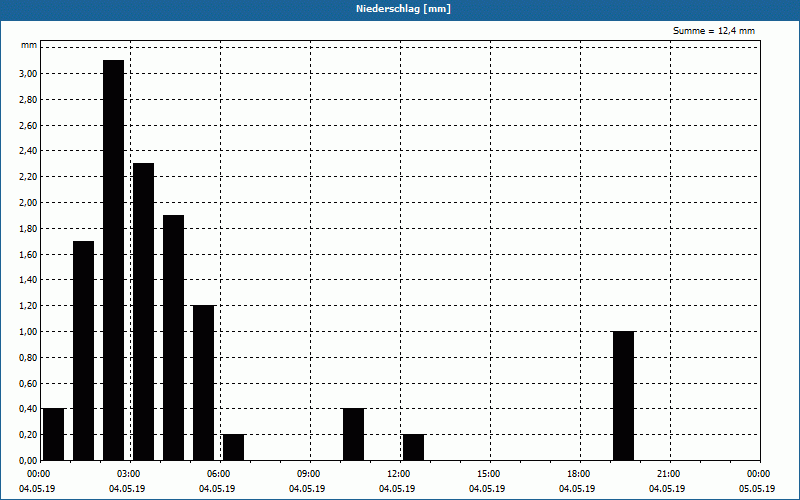The image size is (800, 500).
Task: Click the '0,40' y-axis label
Action: (x=28, y=409)
